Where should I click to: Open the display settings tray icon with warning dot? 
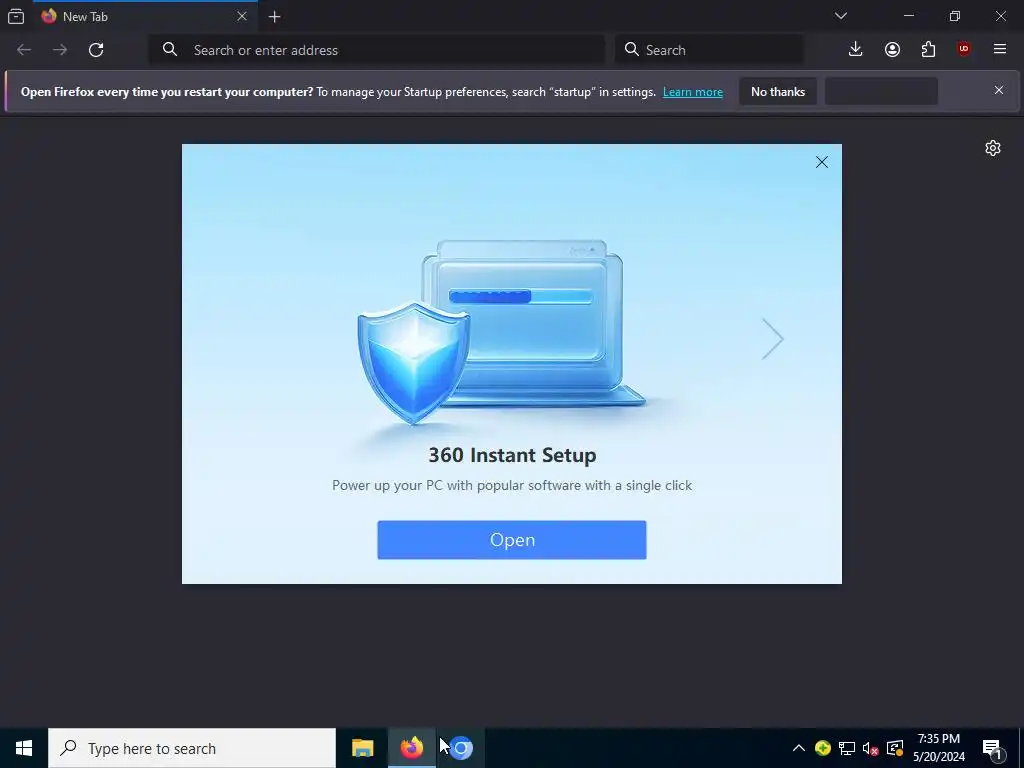895,748
